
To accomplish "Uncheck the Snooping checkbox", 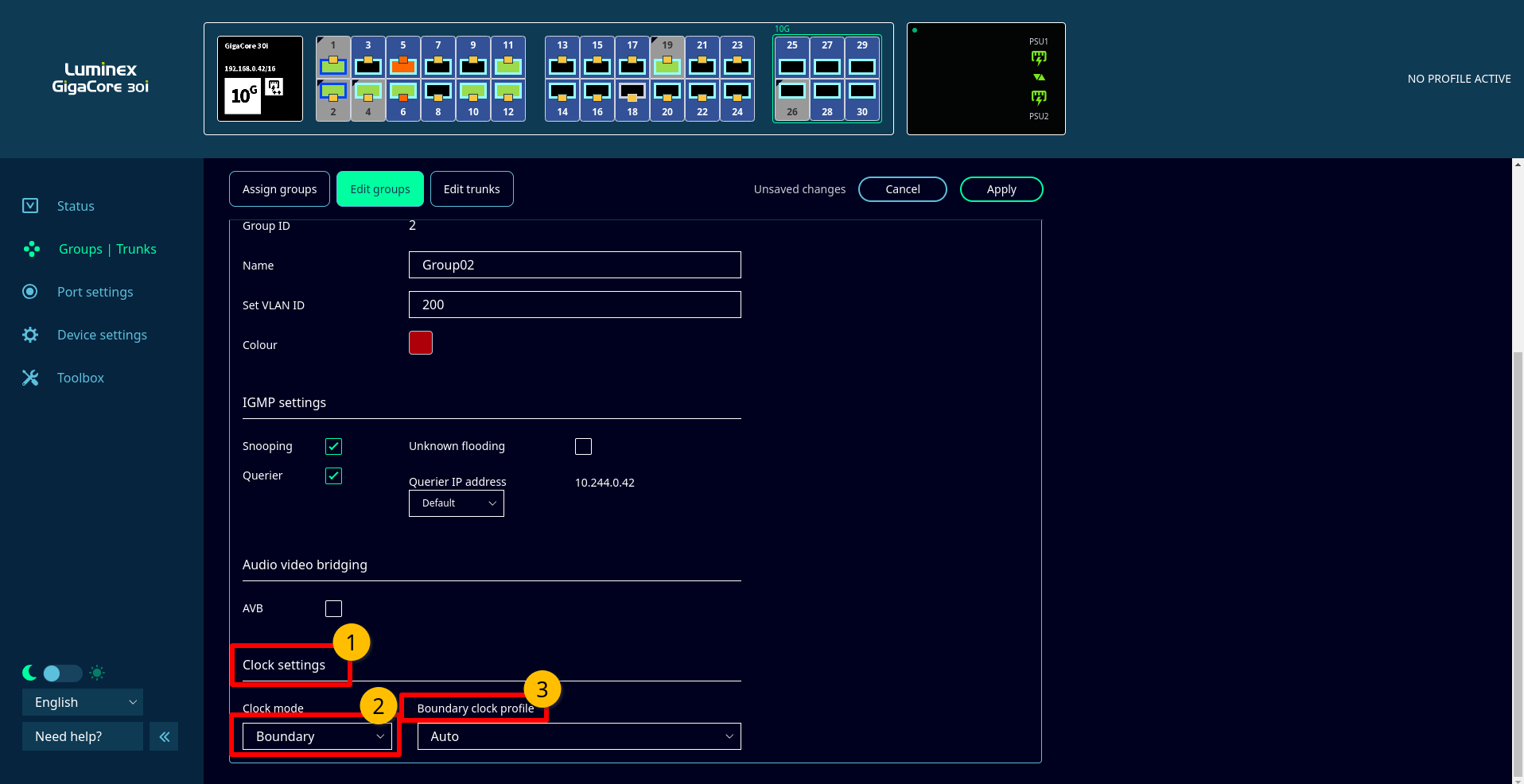I will tap(333, 446).
